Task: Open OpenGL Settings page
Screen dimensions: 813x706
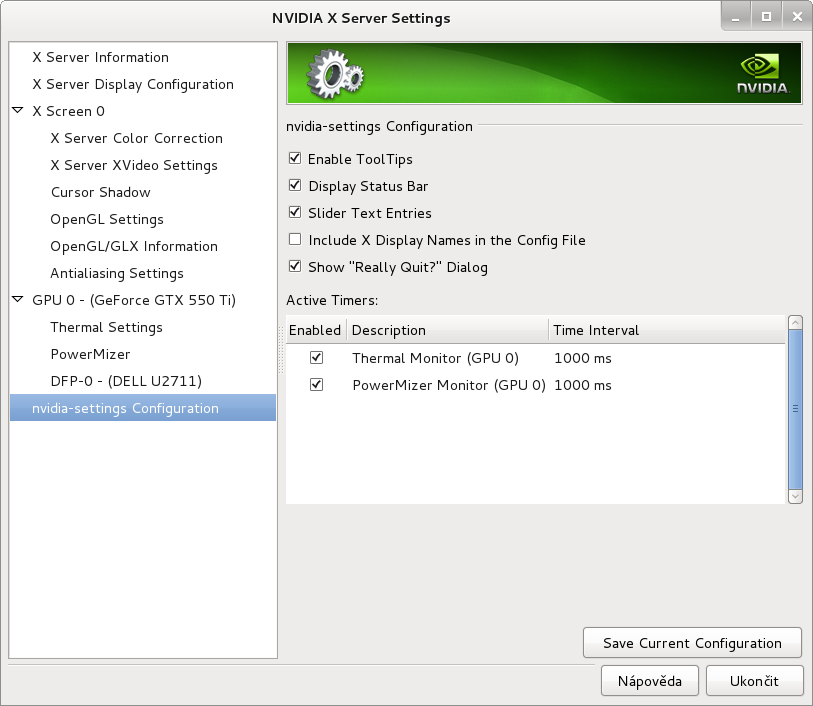Action: click(107, 219)
